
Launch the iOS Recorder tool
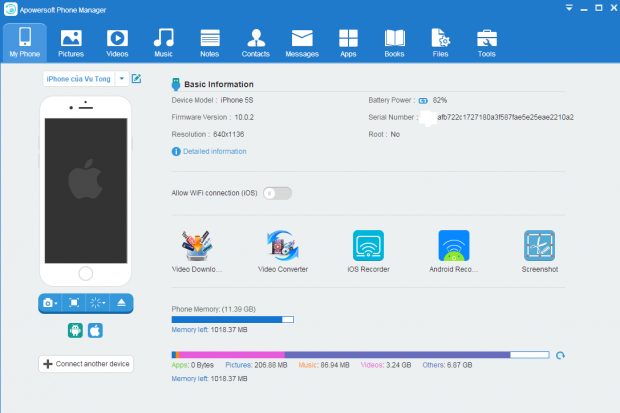click(x=368, y=246)
